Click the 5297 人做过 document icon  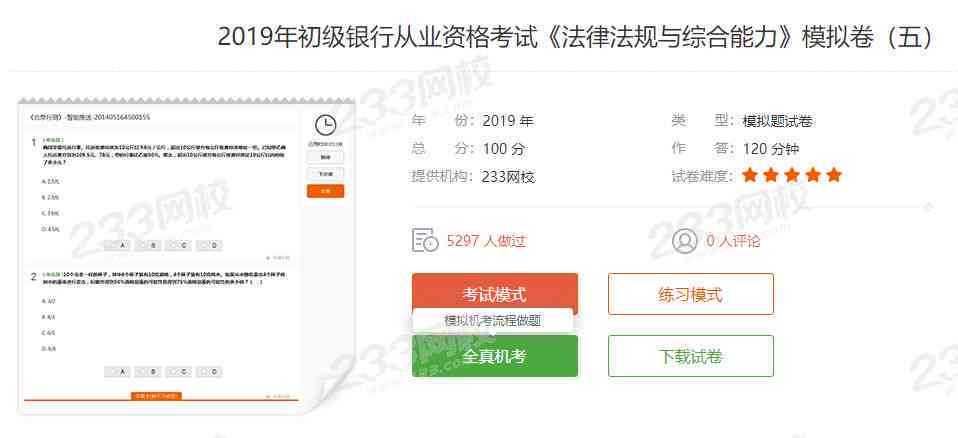point(425,241)
